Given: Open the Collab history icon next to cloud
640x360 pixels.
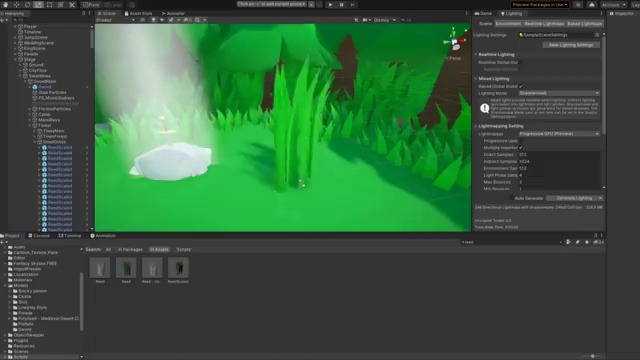Looking at the screenshot, I should [x=578, y=5].
